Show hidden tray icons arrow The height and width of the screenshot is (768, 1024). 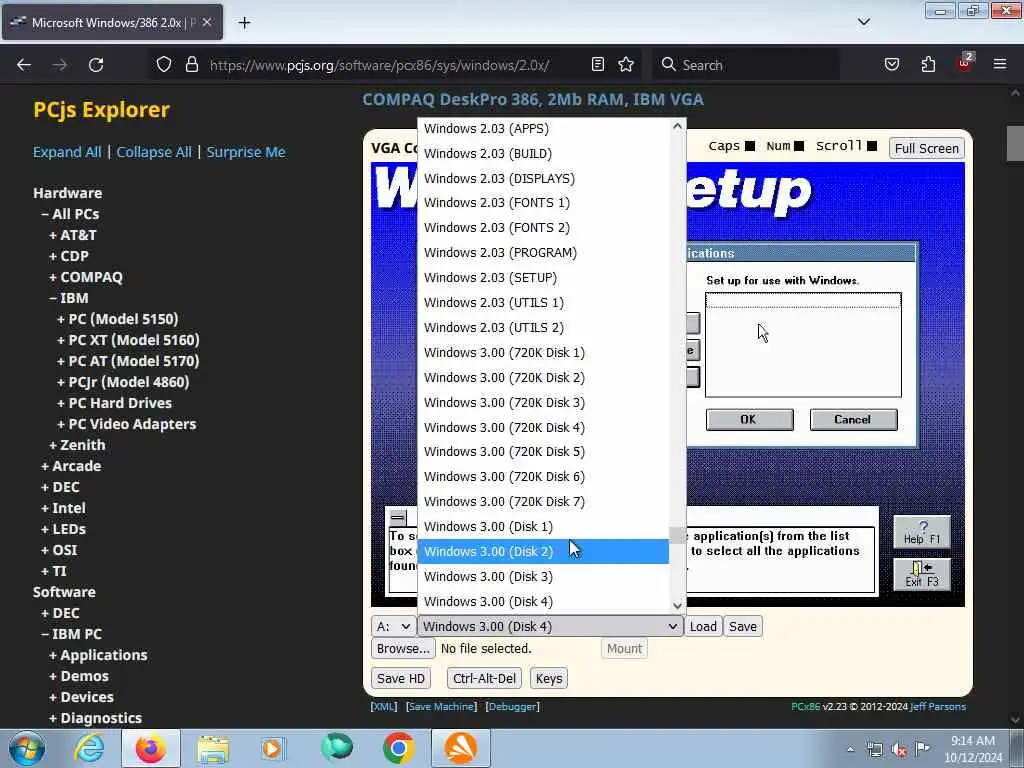click(850, 749)
